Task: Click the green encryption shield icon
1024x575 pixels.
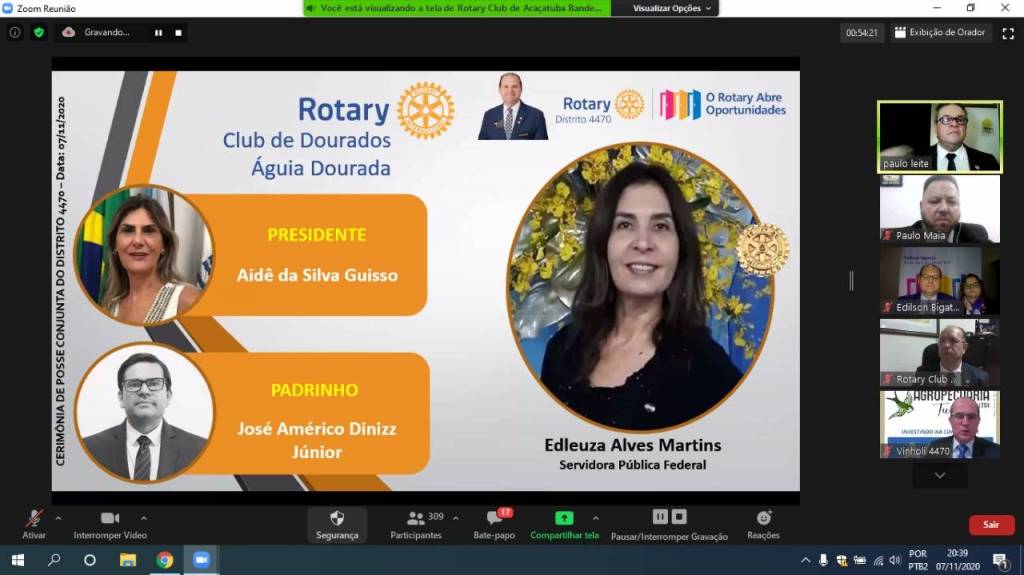Action: pos(39,32)
